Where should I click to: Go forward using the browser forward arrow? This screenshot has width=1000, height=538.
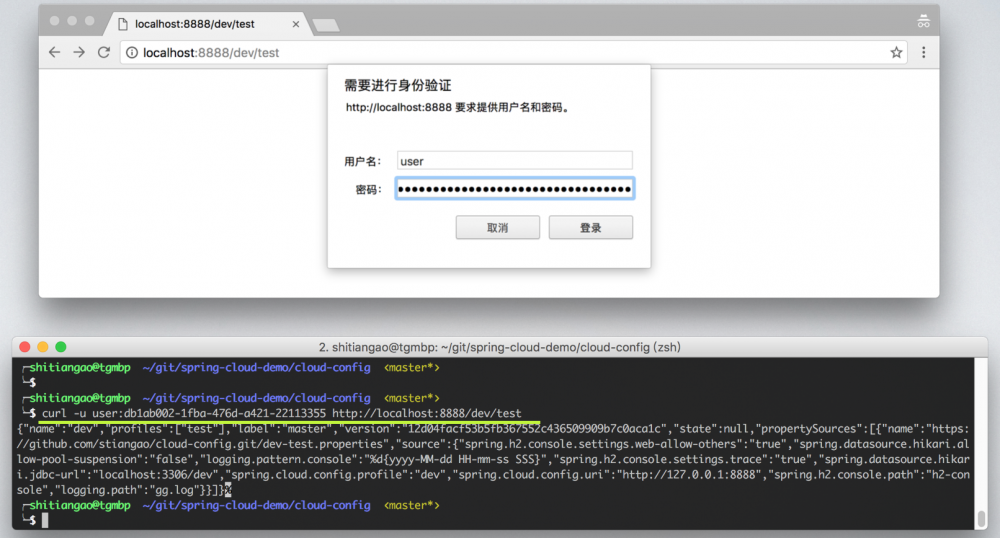coord(79,52)
